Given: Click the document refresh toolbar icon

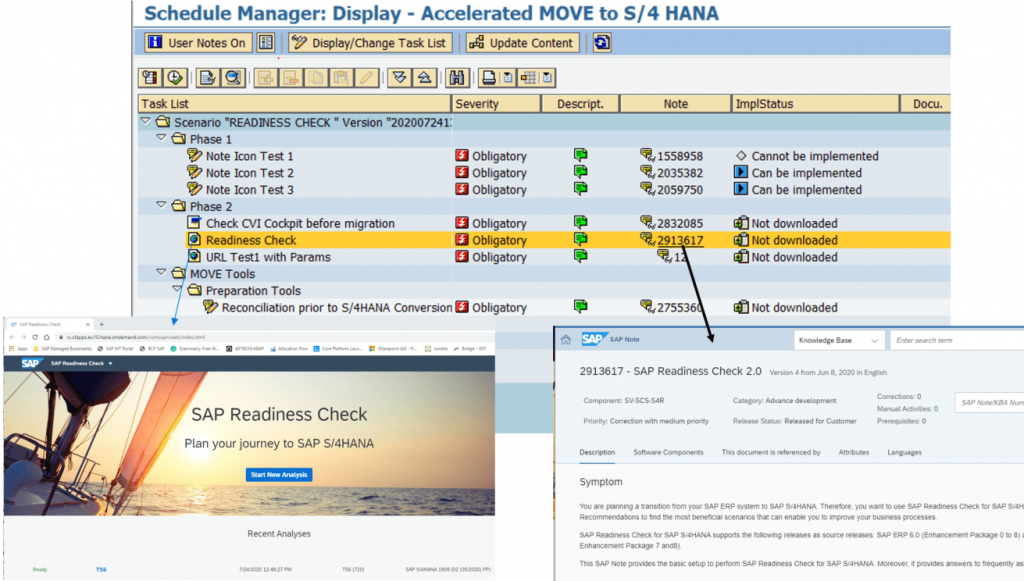Looking at the screenshot, I should [208, 78].
